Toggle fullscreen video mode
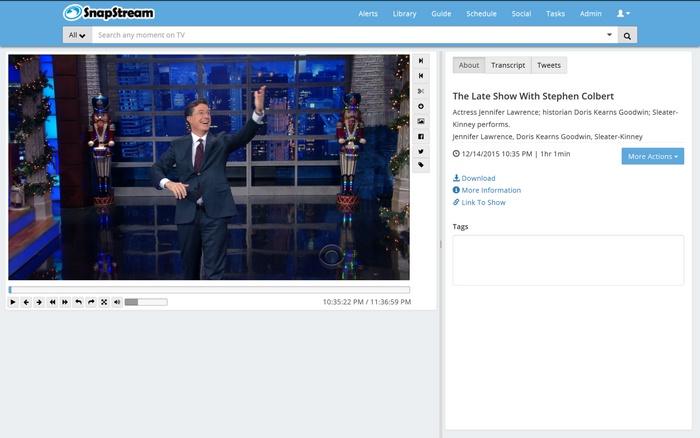700x438 pixels. 104,302
